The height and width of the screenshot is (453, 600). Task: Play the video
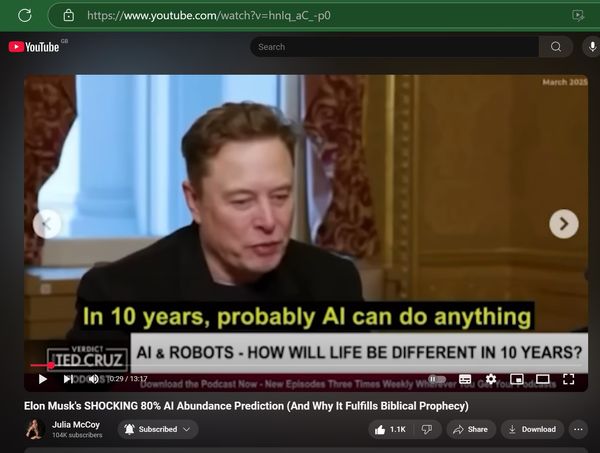pos(43,379)
